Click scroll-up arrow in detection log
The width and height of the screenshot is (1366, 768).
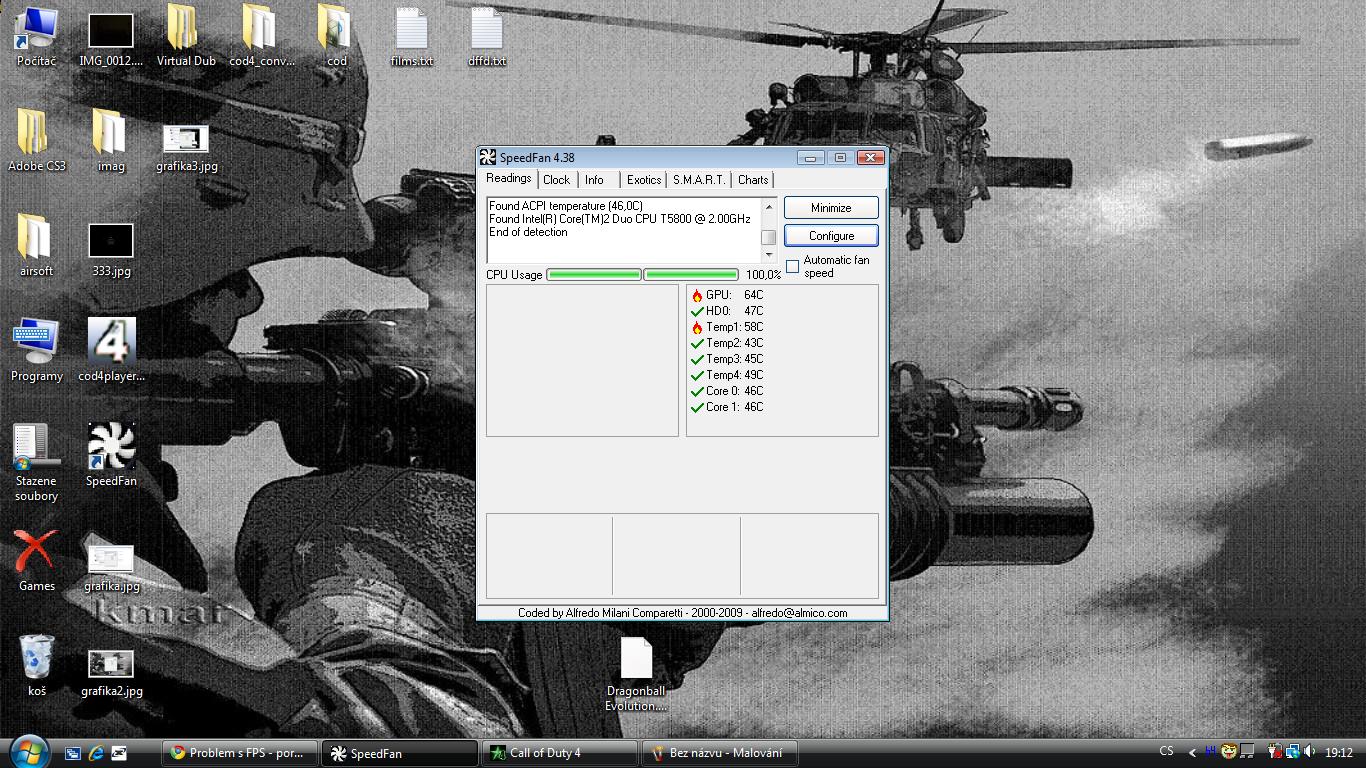769,206
